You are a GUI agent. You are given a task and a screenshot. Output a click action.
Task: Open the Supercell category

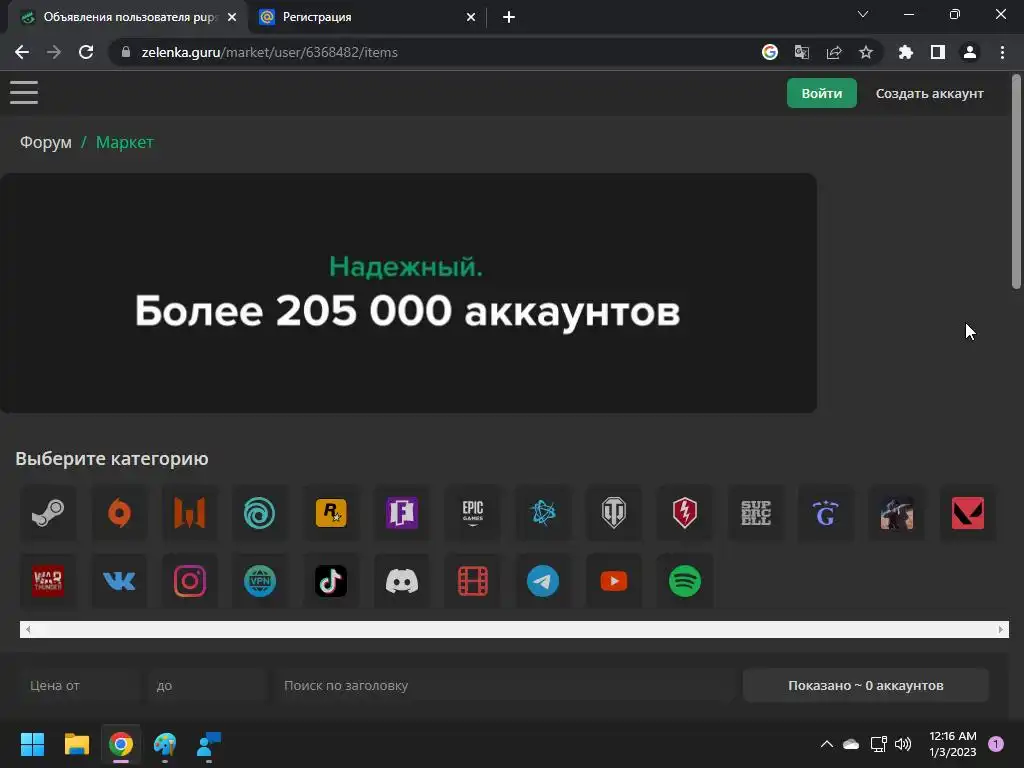point(756,513)
